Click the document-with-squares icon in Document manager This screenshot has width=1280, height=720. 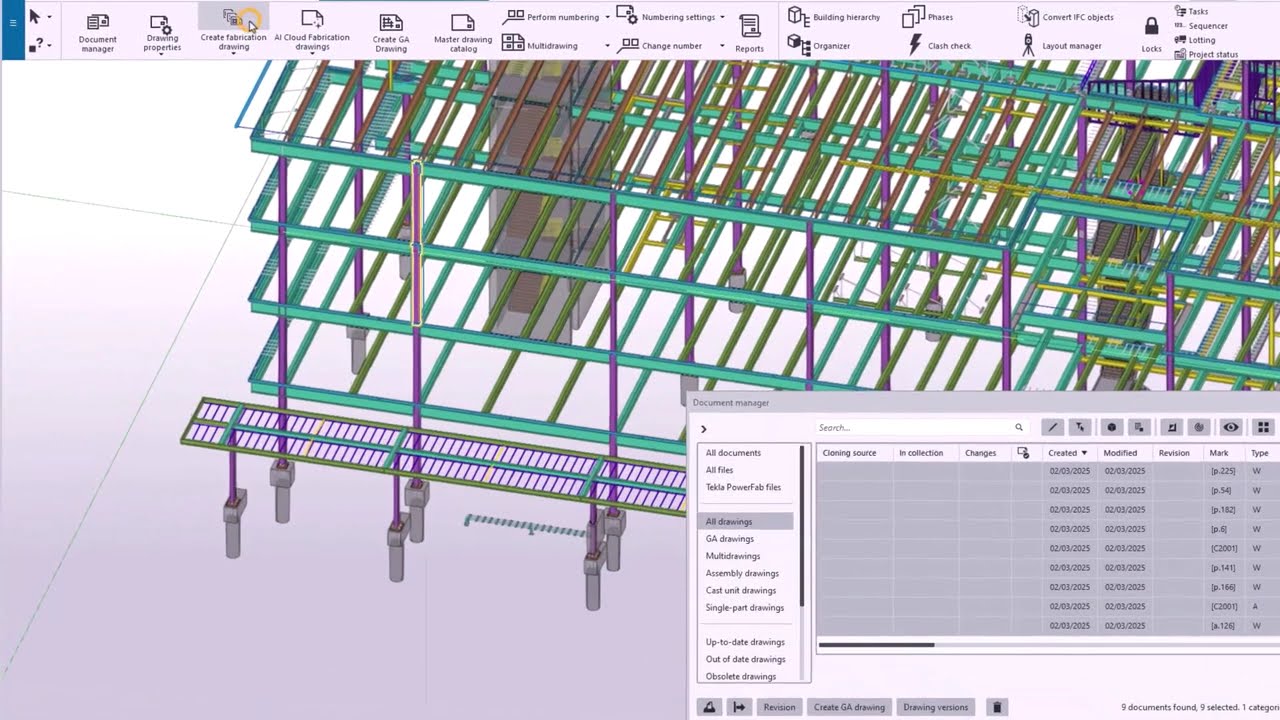point(1138,427)
